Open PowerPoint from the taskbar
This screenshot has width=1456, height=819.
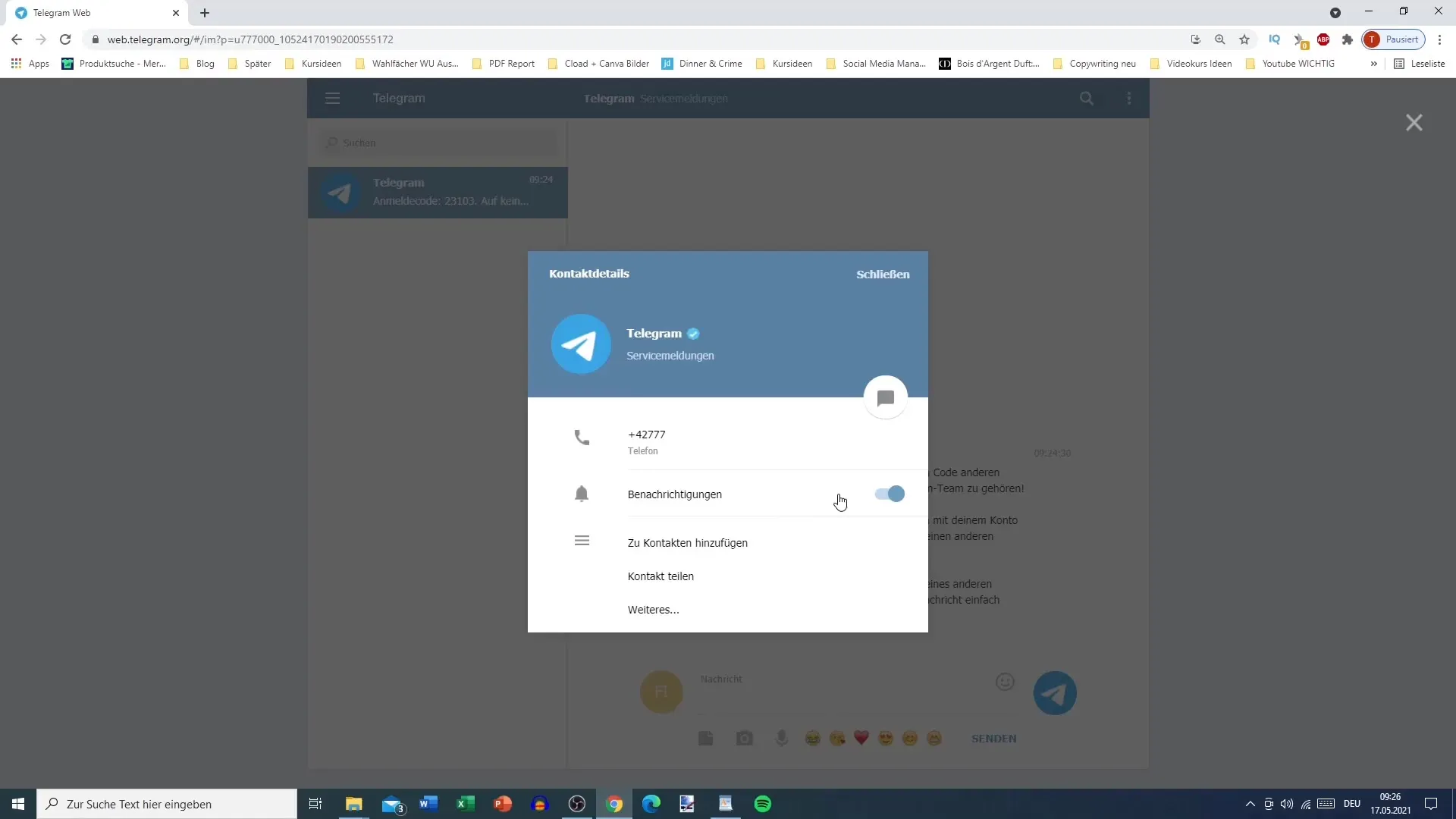503,804
